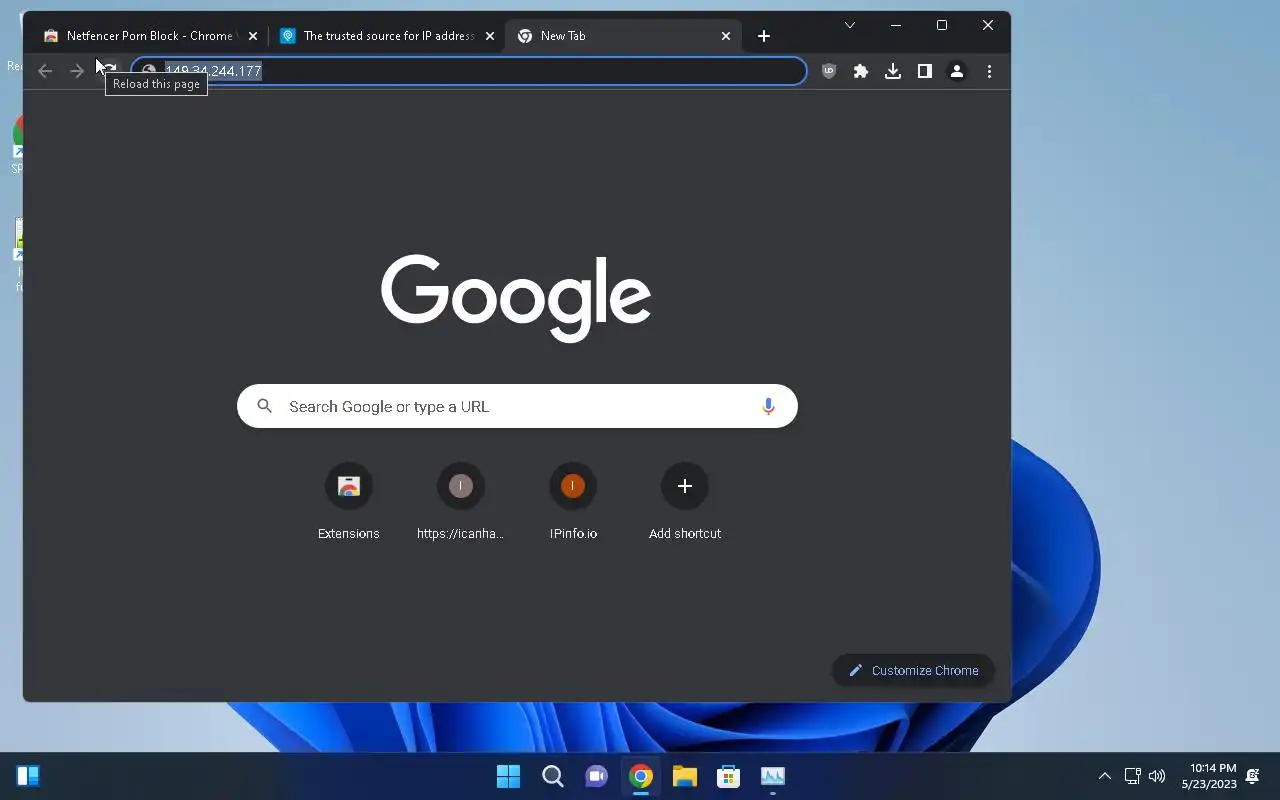Image resolution: width=1280 pixels, height=800 pixels.
Task: Click the magnifier icon in the search box
Action: [264, 406]
